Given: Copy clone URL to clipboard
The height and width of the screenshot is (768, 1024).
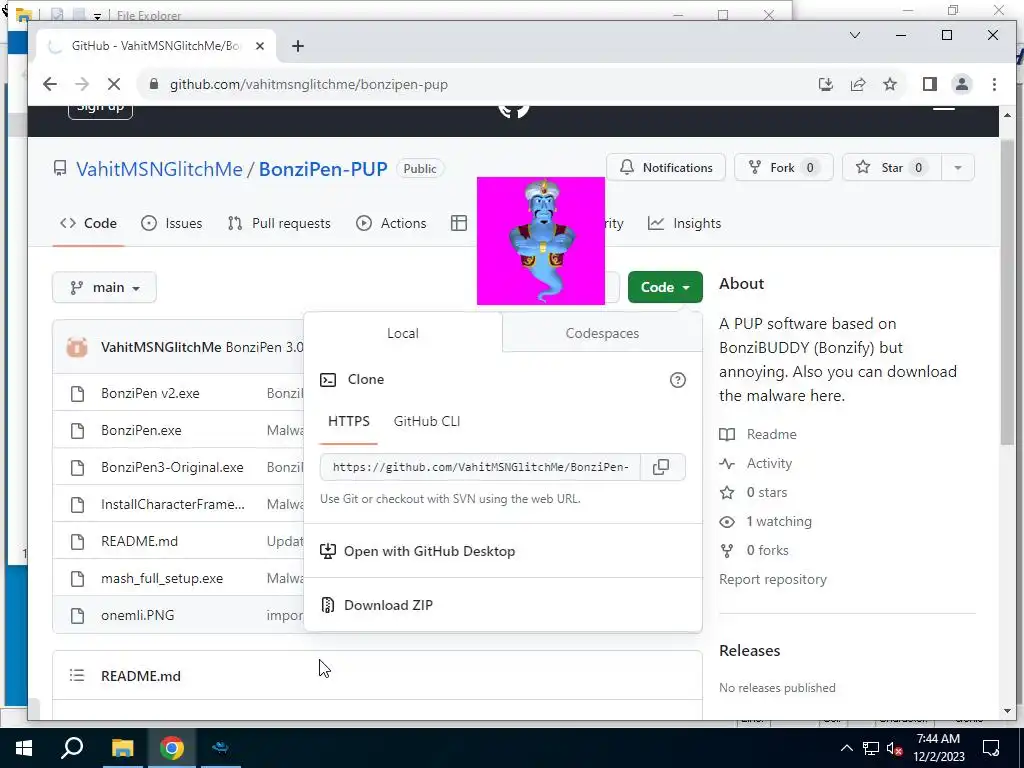Looking at the screenshot, I should click(x=662, y=467).
